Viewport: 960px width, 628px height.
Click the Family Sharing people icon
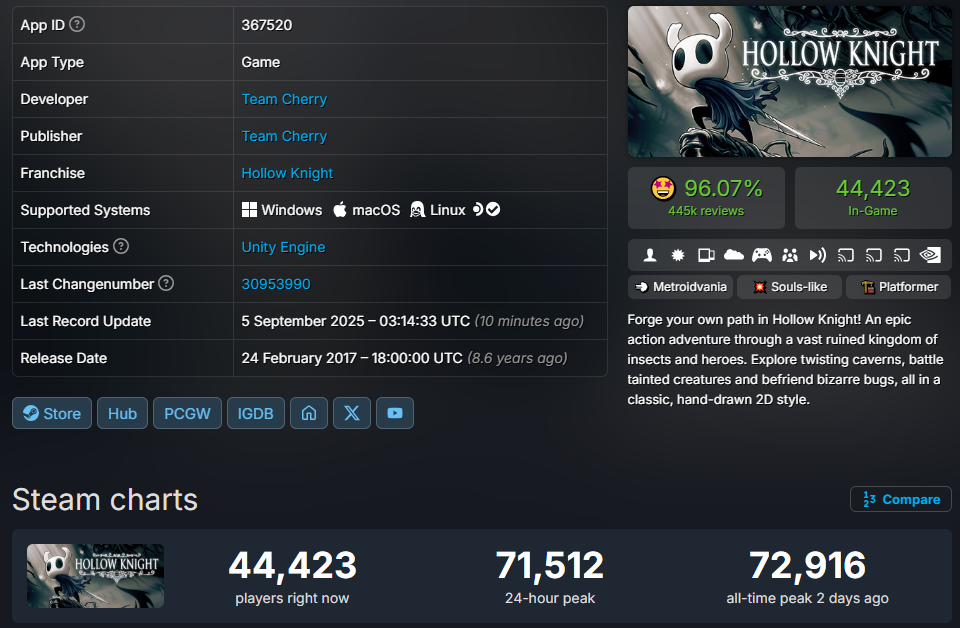coord(790,255)
